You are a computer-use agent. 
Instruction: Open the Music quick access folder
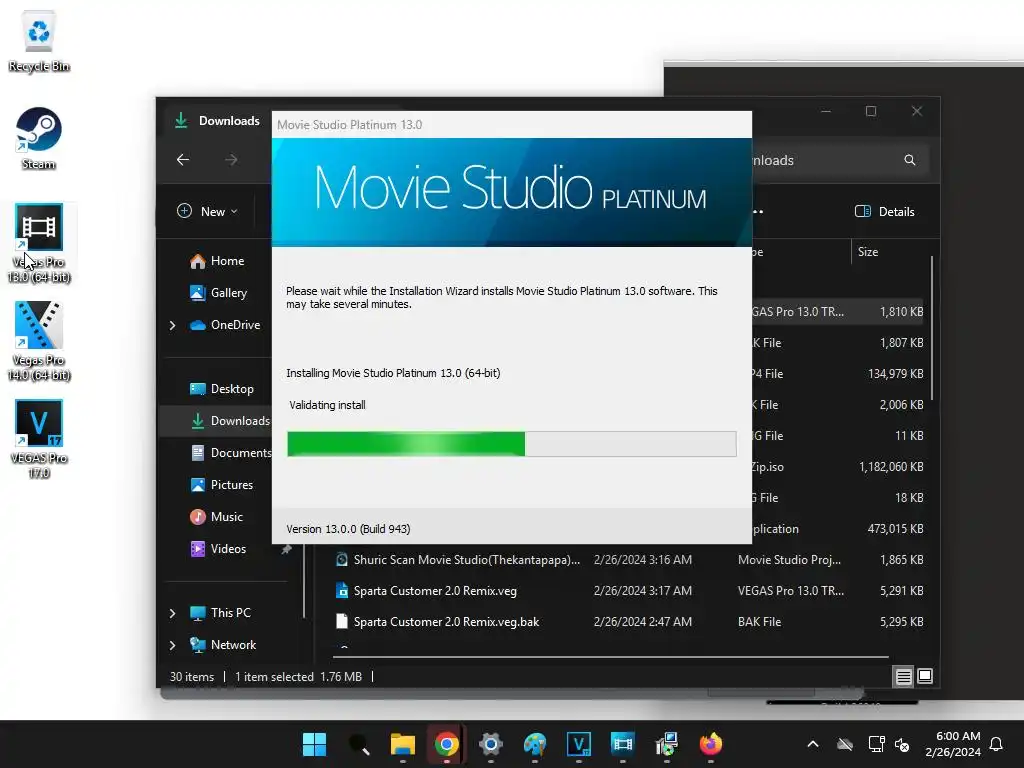[x=216, y=517]
